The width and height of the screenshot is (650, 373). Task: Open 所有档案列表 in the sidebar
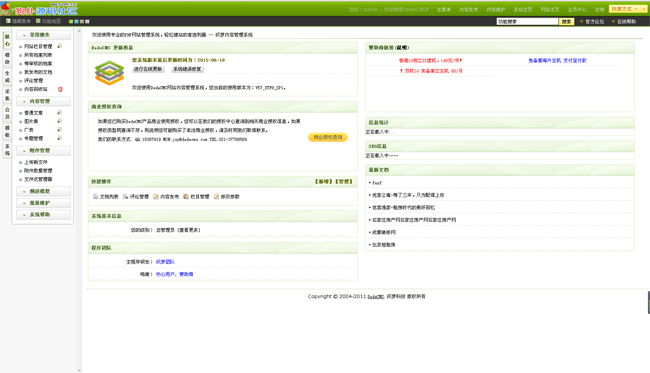pyautogui.click(x=38, y=55)
